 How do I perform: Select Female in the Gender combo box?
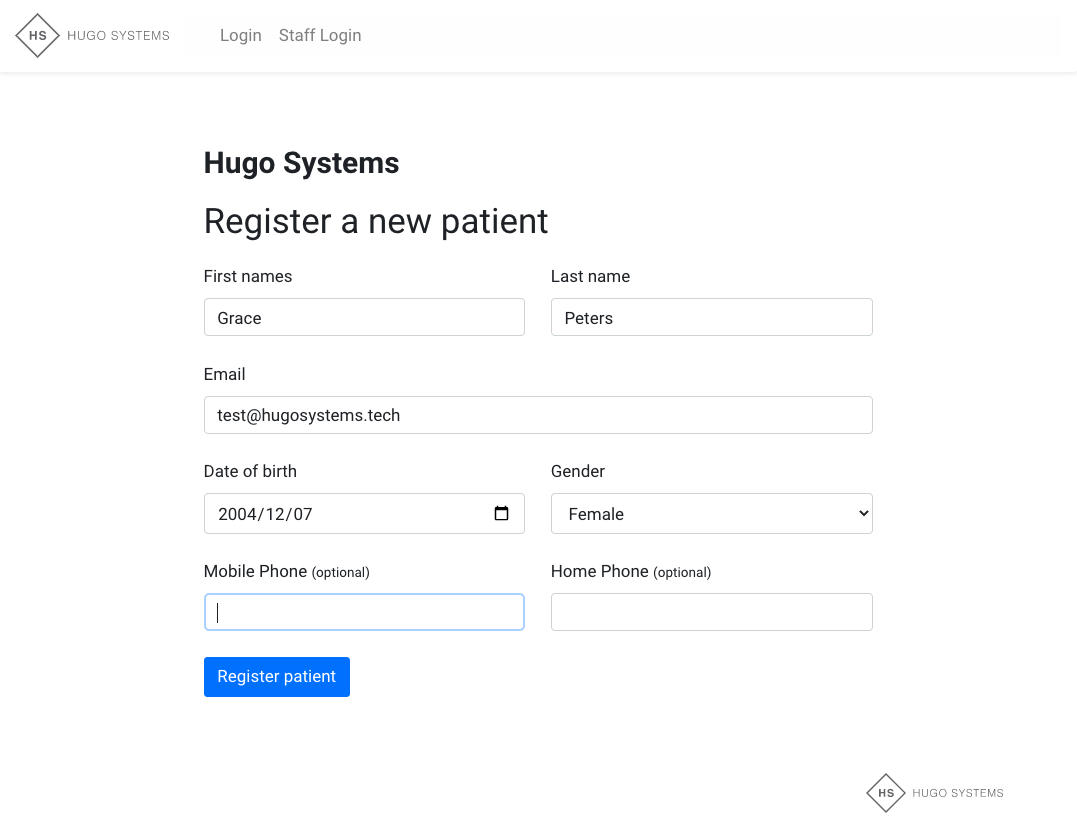click(x=710, y=513)
